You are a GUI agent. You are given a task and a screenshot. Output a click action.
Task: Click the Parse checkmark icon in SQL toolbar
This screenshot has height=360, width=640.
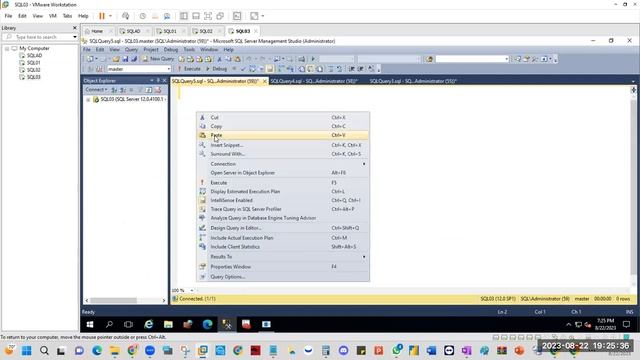tap(243, 69)
